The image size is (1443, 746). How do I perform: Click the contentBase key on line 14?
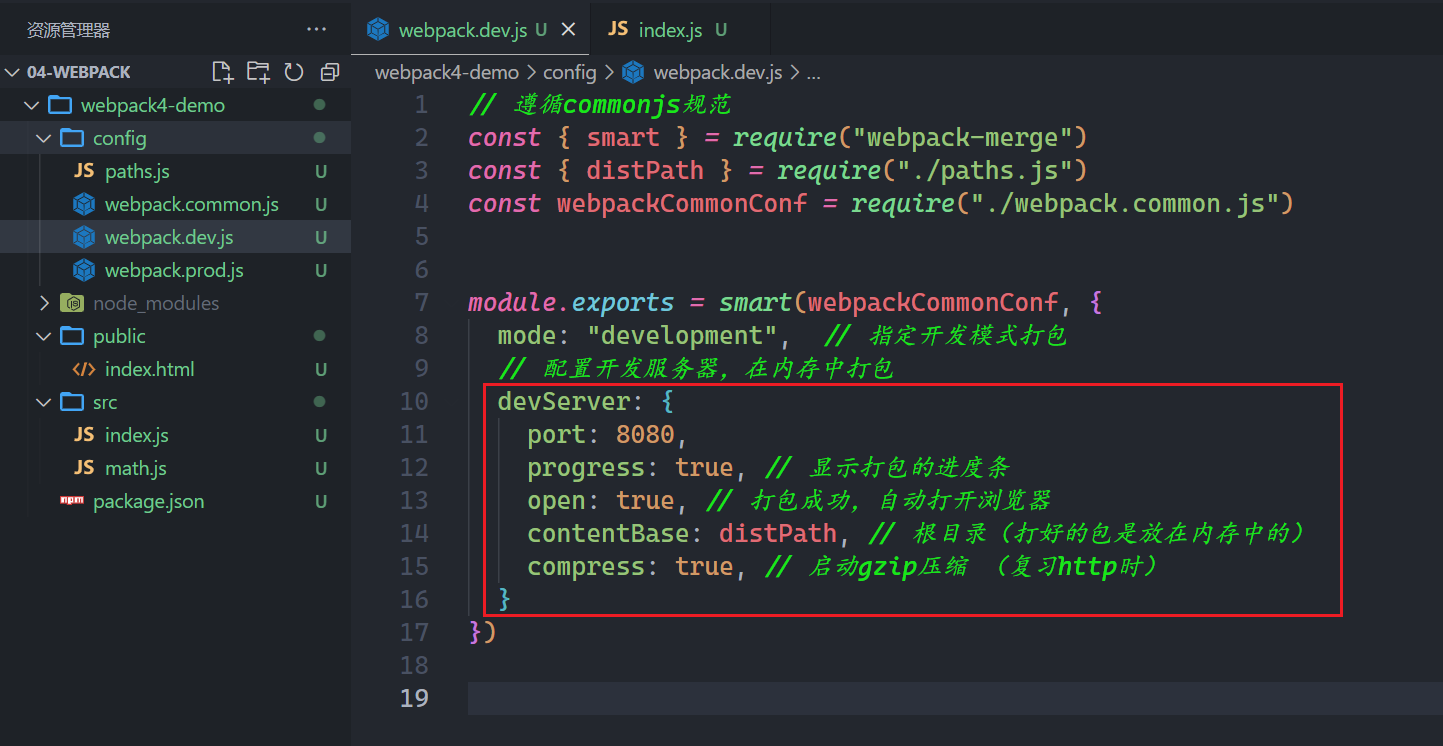pos(608,533)
